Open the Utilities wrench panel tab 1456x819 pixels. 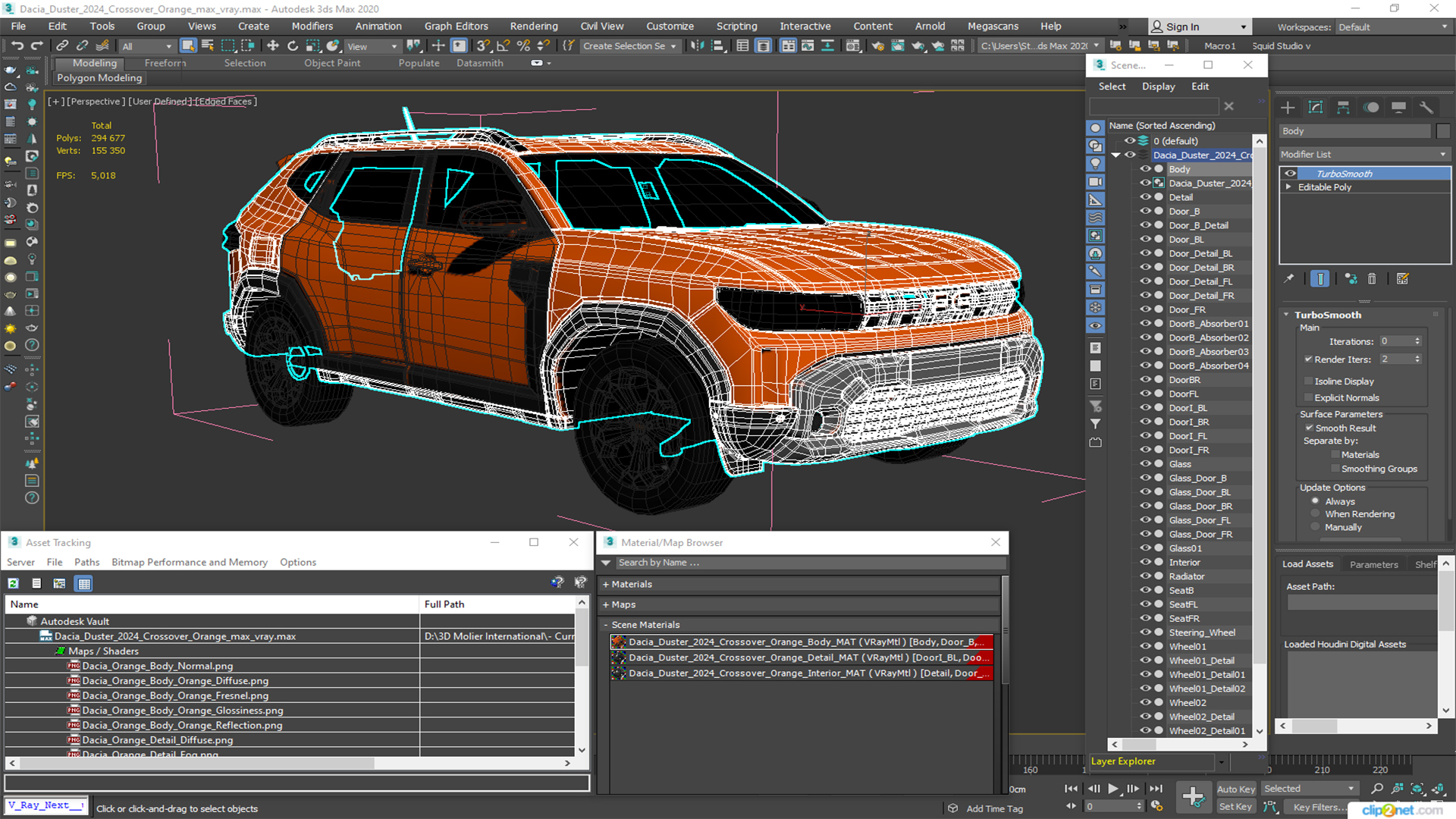click(1426, 108)
